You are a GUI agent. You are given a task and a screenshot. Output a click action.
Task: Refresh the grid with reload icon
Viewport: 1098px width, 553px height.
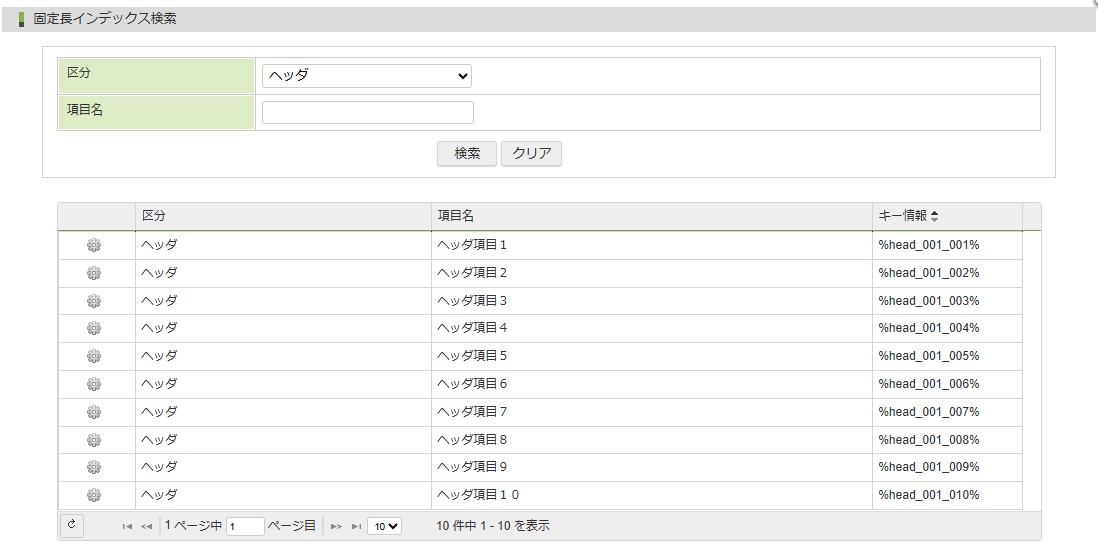pyautogui.click(x=71, y=525)
